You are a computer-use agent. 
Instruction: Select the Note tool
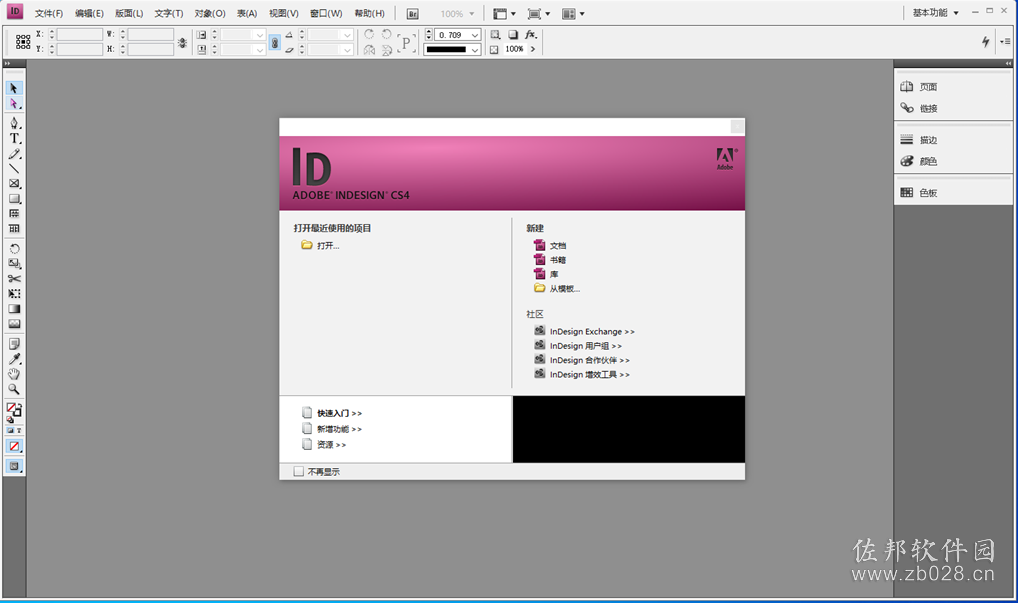[14, 343]
